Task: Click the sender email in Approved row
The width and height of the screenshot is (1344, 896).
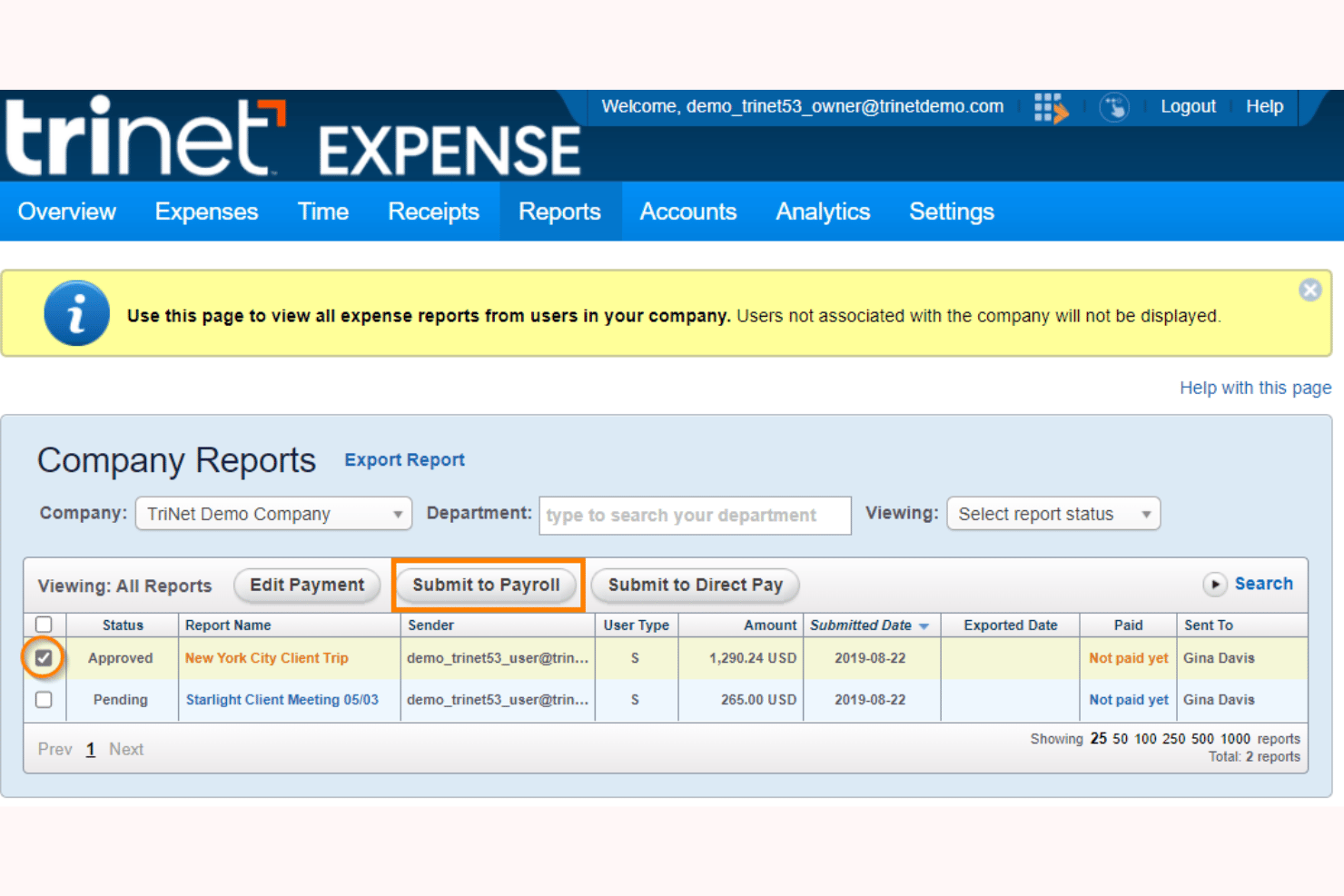Action: [x=498, y=658]
